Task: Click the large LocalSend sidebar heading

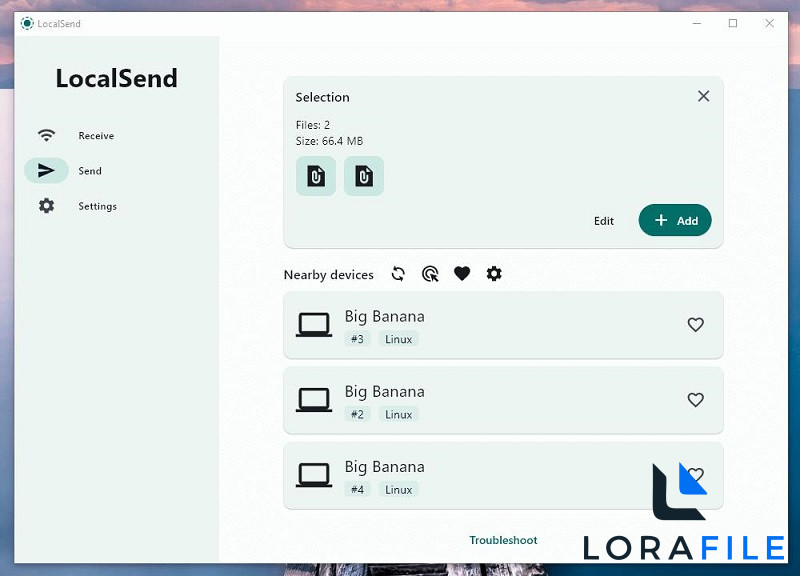Action: point(116,79)
